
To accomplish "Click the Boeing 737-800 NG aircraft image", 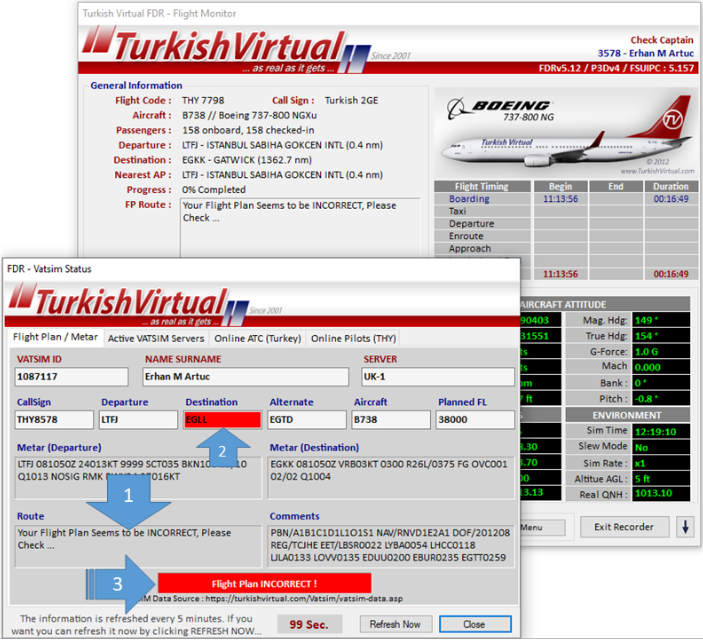I will coord(566,133).
